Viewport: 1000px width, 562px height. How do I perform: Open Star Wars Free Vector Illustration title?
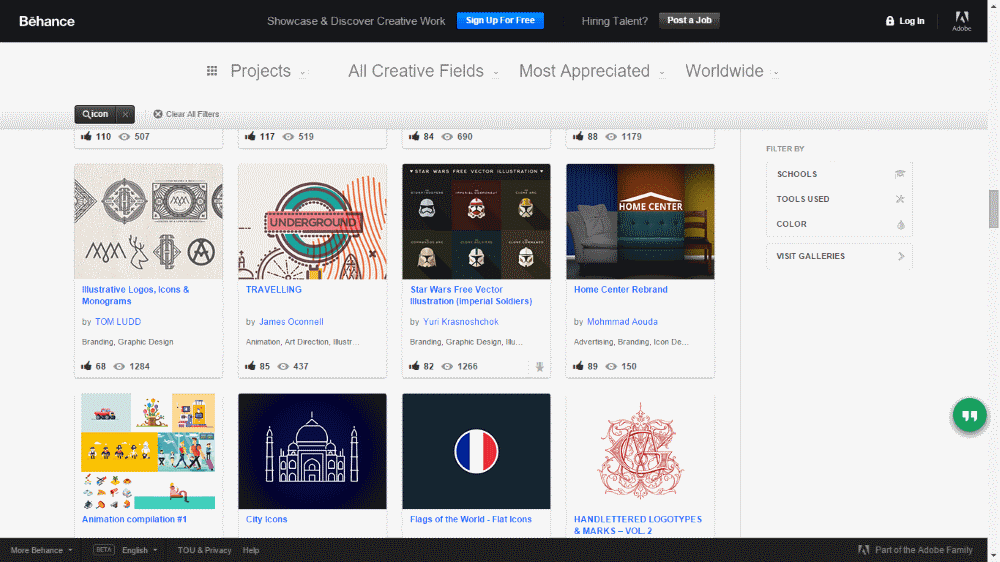pos(471,295)
